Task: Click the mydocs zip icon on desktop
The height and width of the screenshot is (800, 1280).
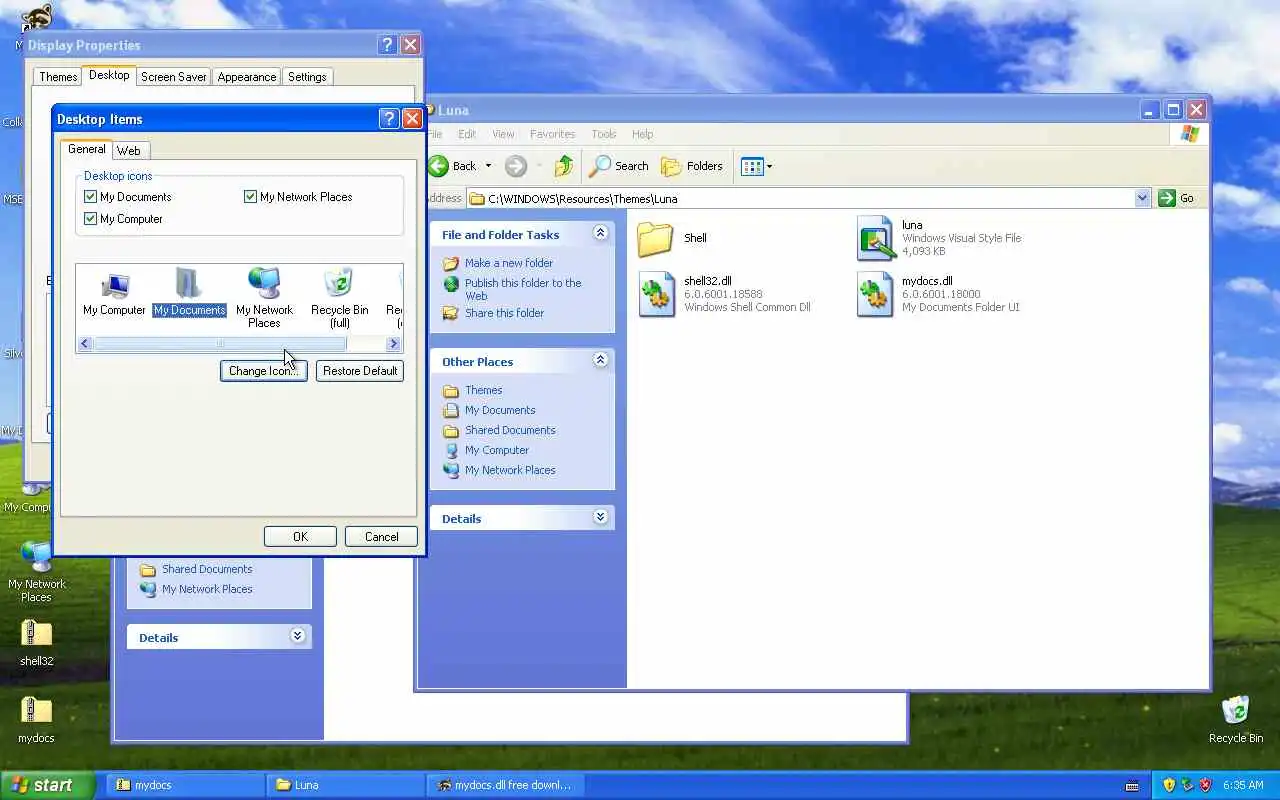Action: [36, 711]
